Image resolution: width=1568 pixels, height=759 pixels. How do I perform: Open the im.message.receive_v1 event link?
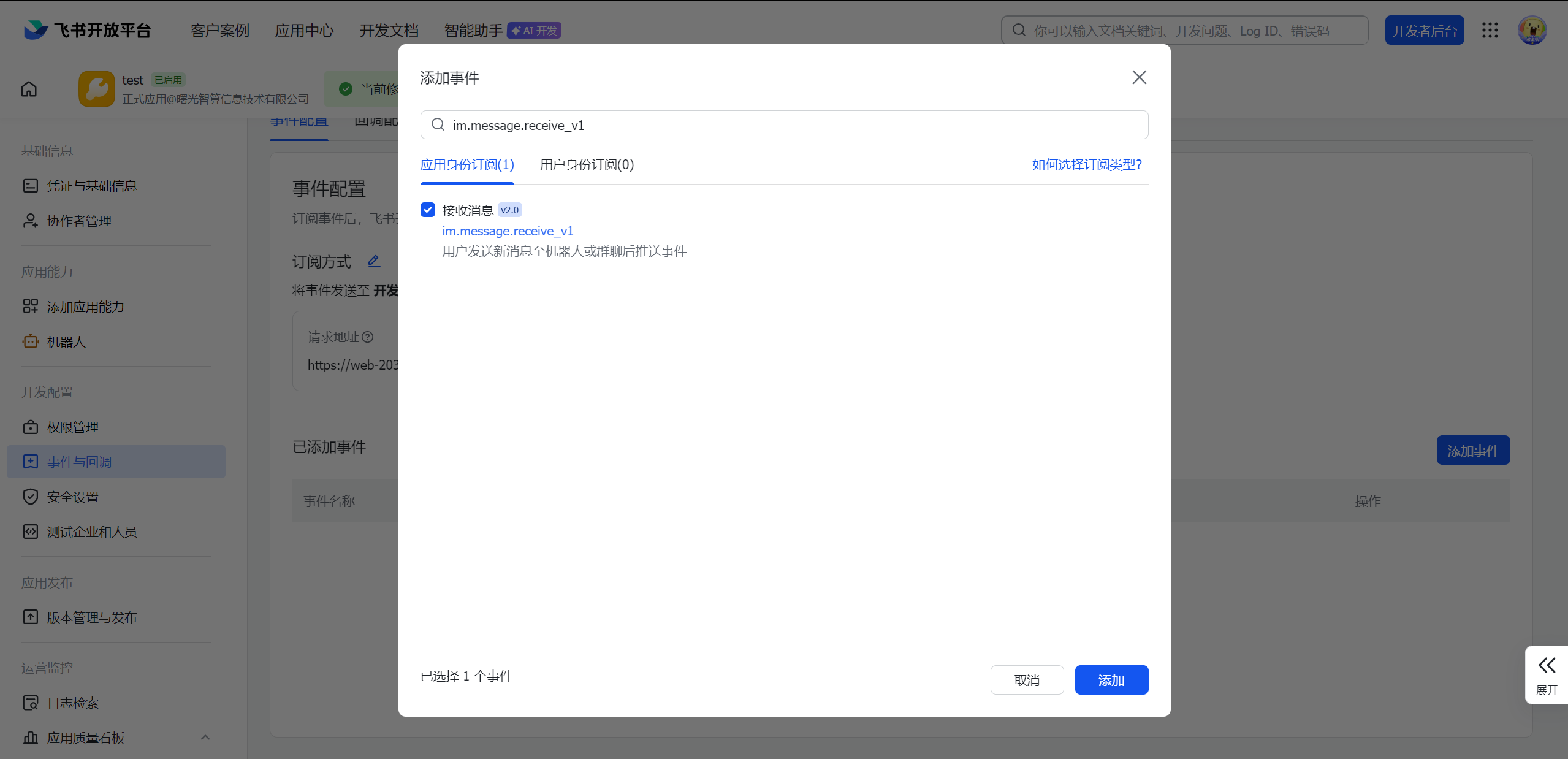pyautogui.click(x=507, y=231)
